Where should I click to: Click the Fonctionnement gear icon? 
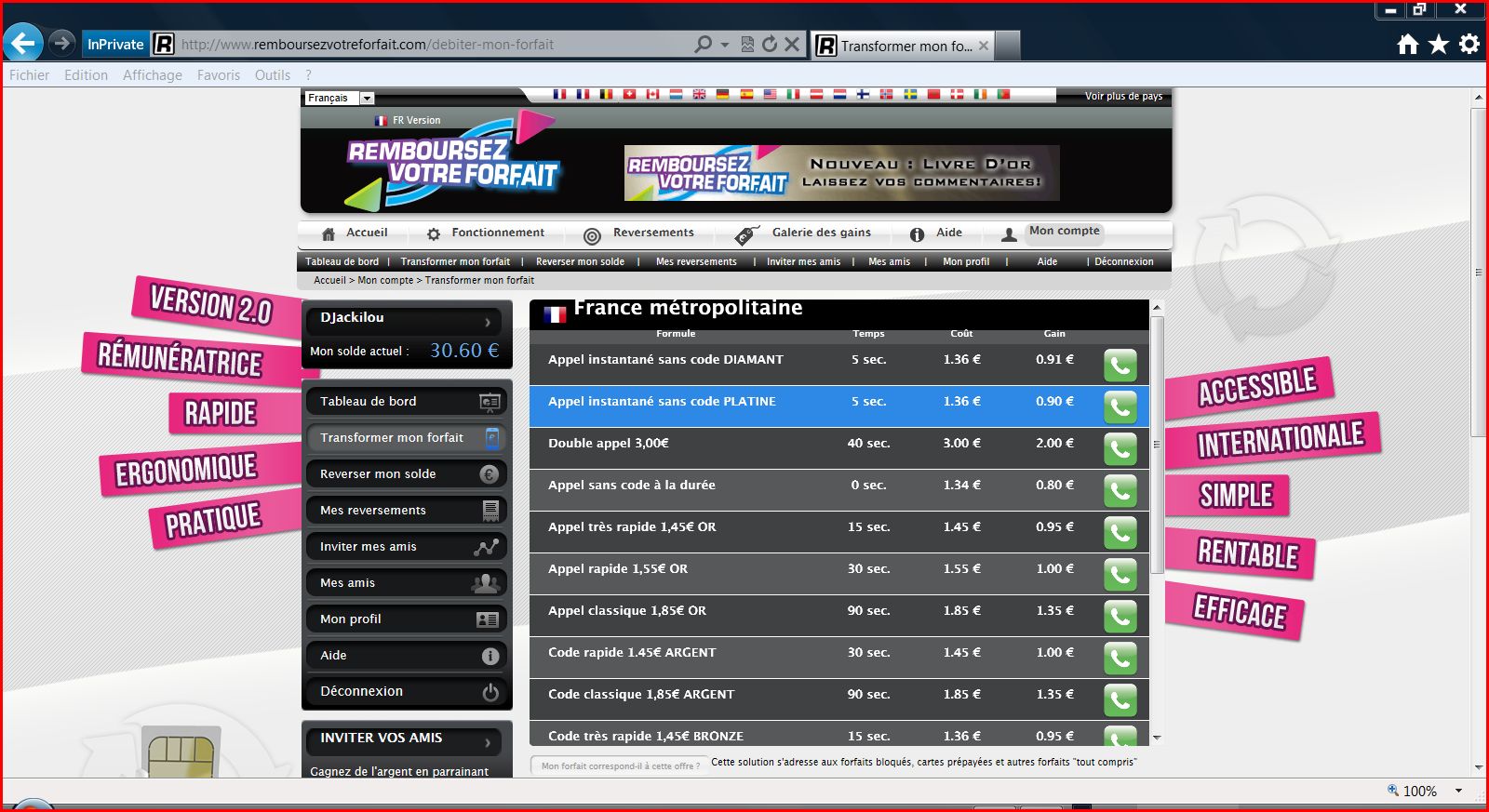click(x=434, y=234)
